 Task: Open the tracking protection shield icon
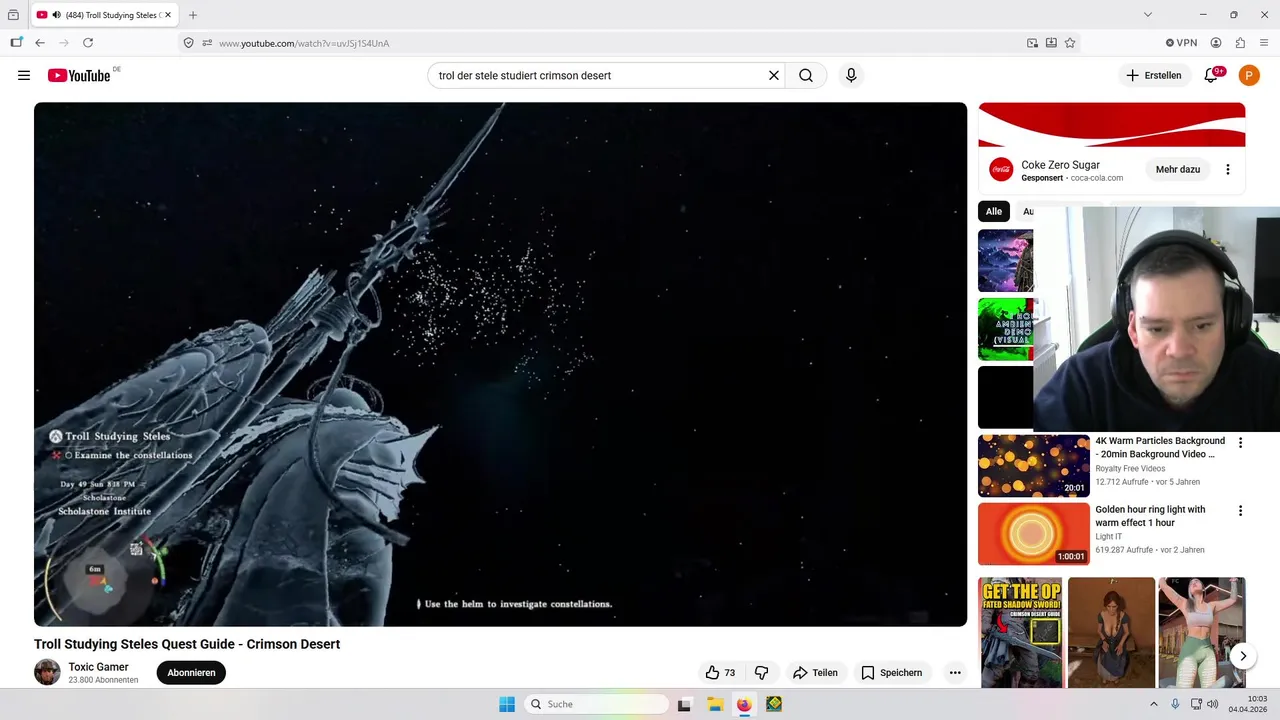tap(188, 43)
